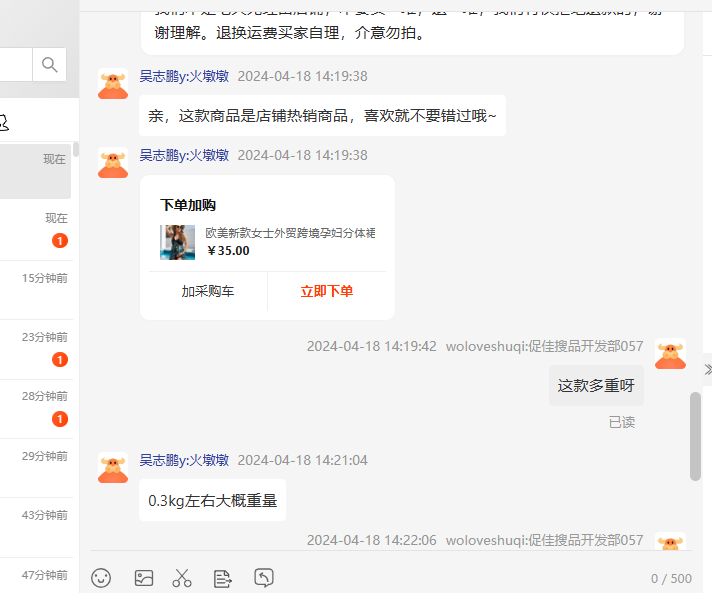Image resolution: width=712 pixels, height=593 pixels.
Task: Select message 亲，这款商品是店铺热销商品
Action: (322, 116)
